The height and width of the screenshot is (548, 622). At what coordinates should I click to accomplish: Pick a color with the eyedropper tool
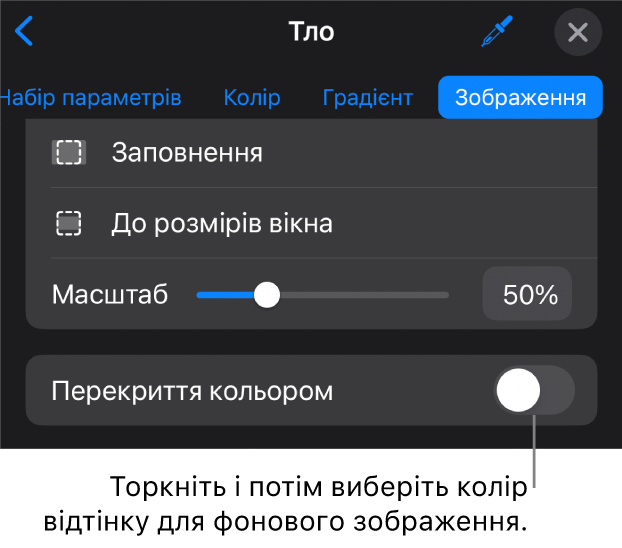[x=497, y=31]
